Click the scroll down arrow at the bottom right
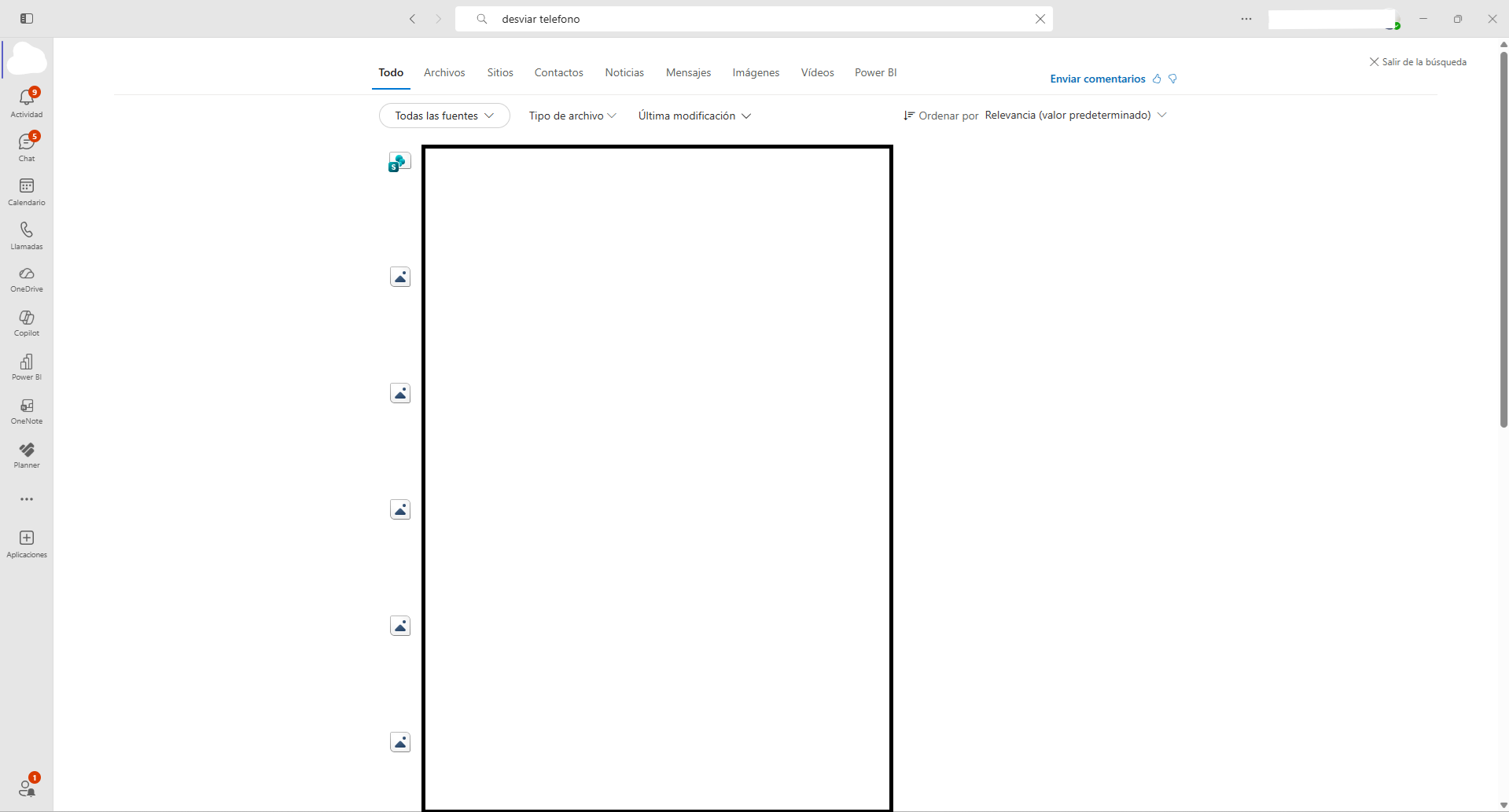The image size is (1509, 812). pyautogui.click(x=1503, y=806)
